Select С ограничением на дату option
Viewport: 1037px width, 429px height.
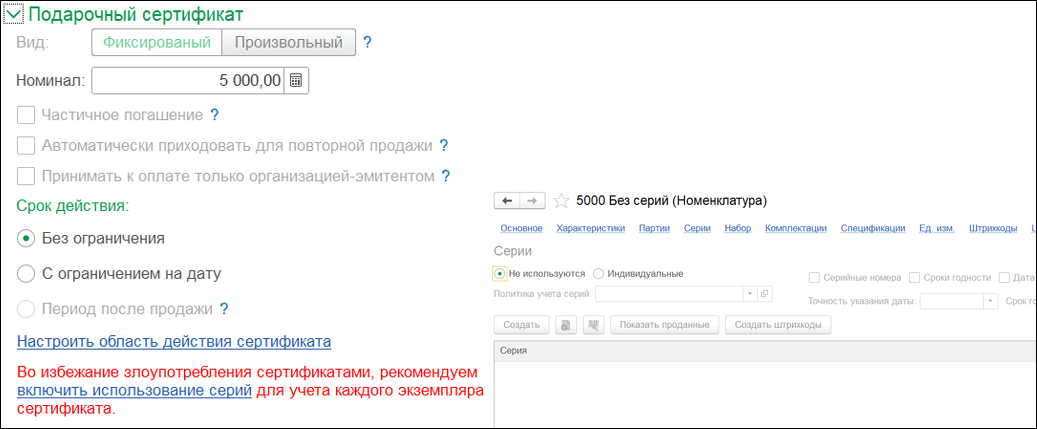(26, 274)
